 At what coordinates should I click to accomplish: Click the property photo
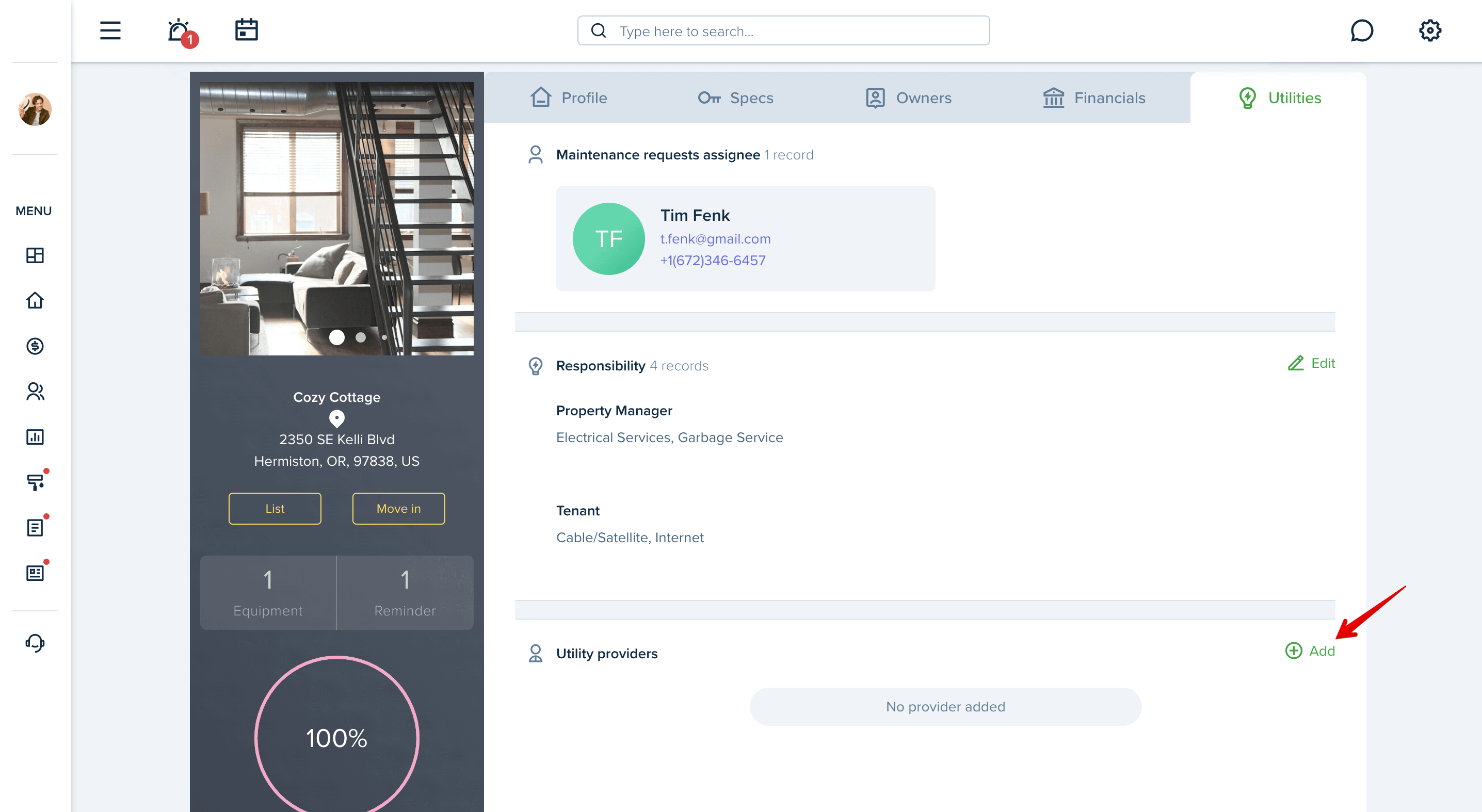pos(337,219)
